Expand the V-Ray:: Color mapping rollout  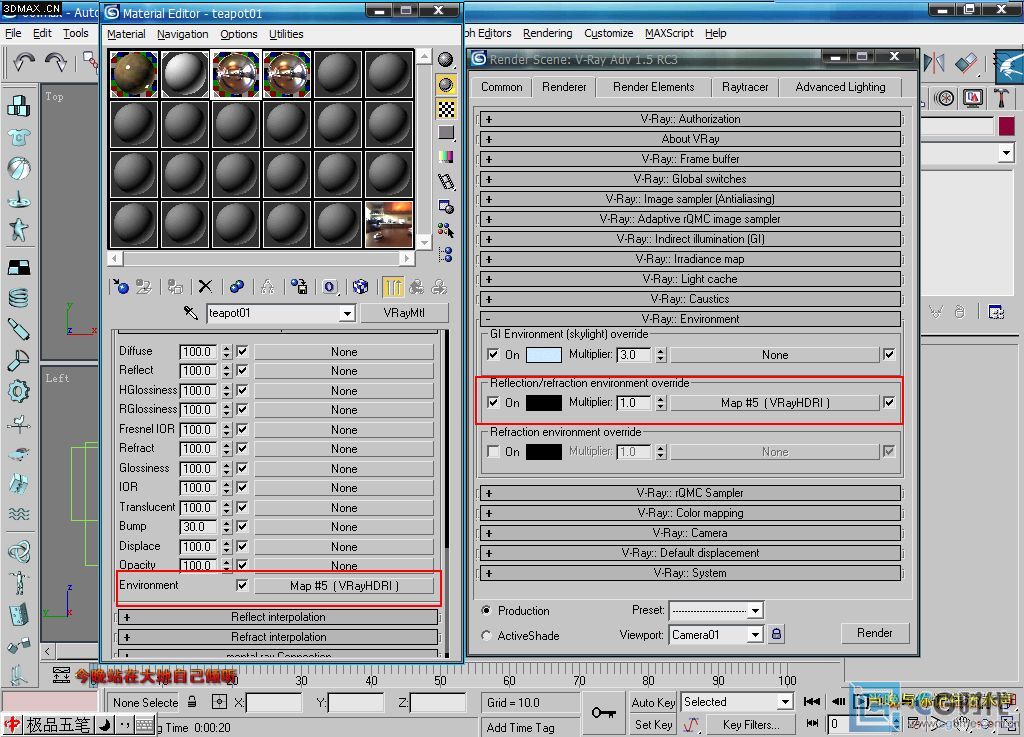click(690, 513)
